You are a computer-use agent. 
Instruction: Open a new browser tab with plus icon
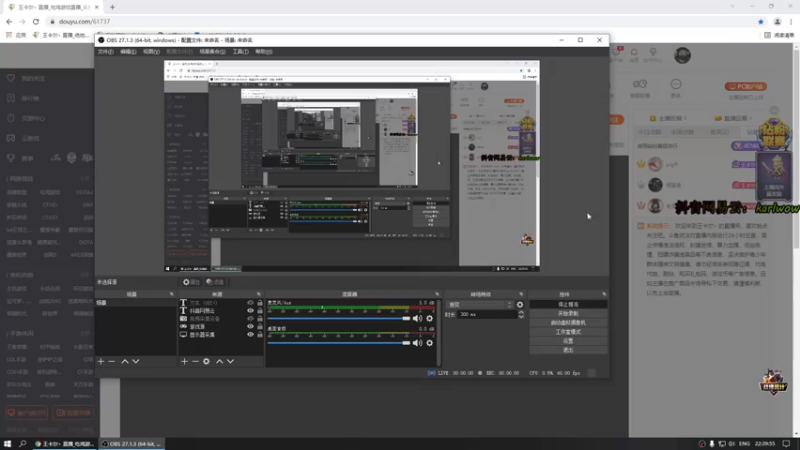[x=112, y=7]
